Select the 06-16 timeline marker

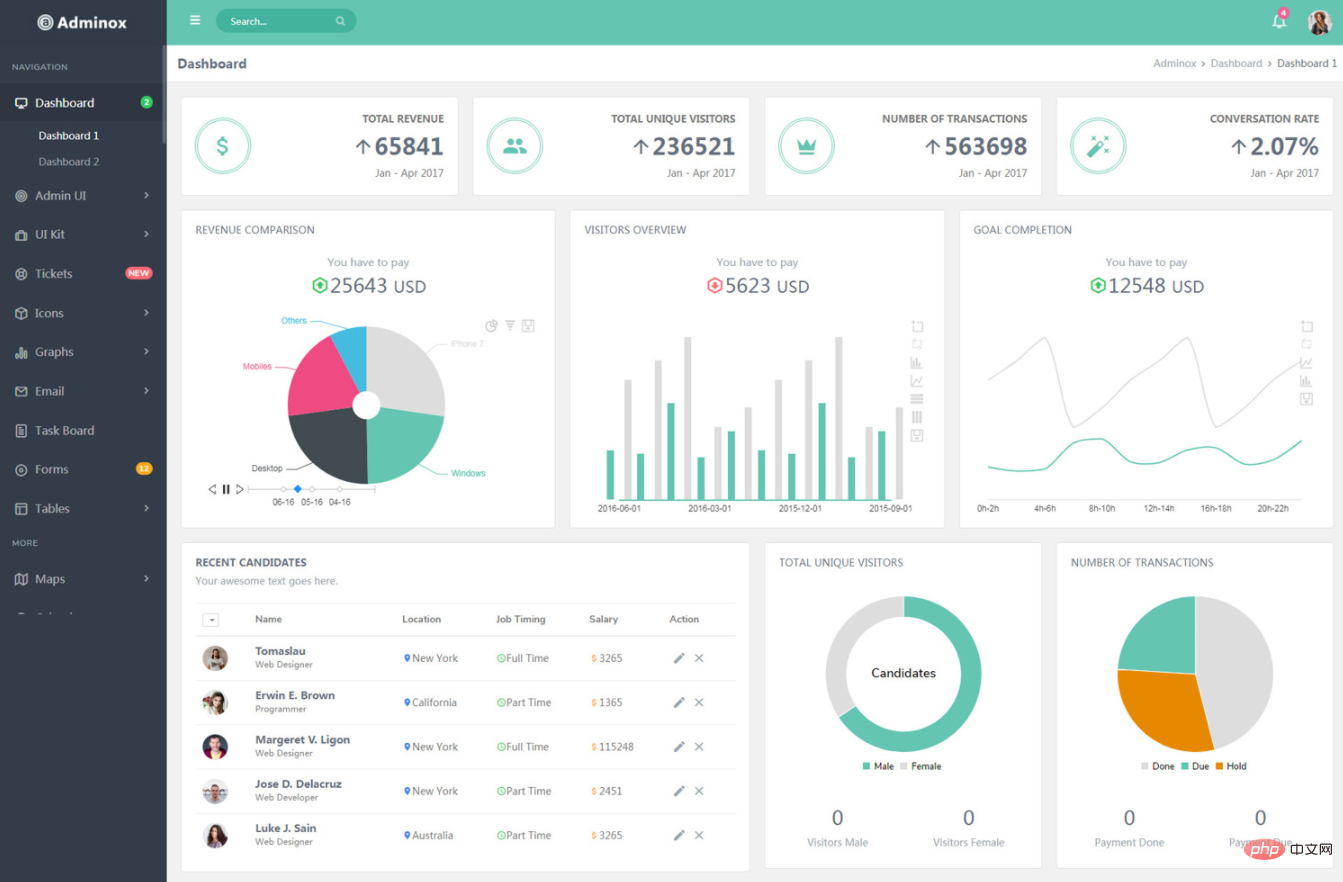click(284, 489)
